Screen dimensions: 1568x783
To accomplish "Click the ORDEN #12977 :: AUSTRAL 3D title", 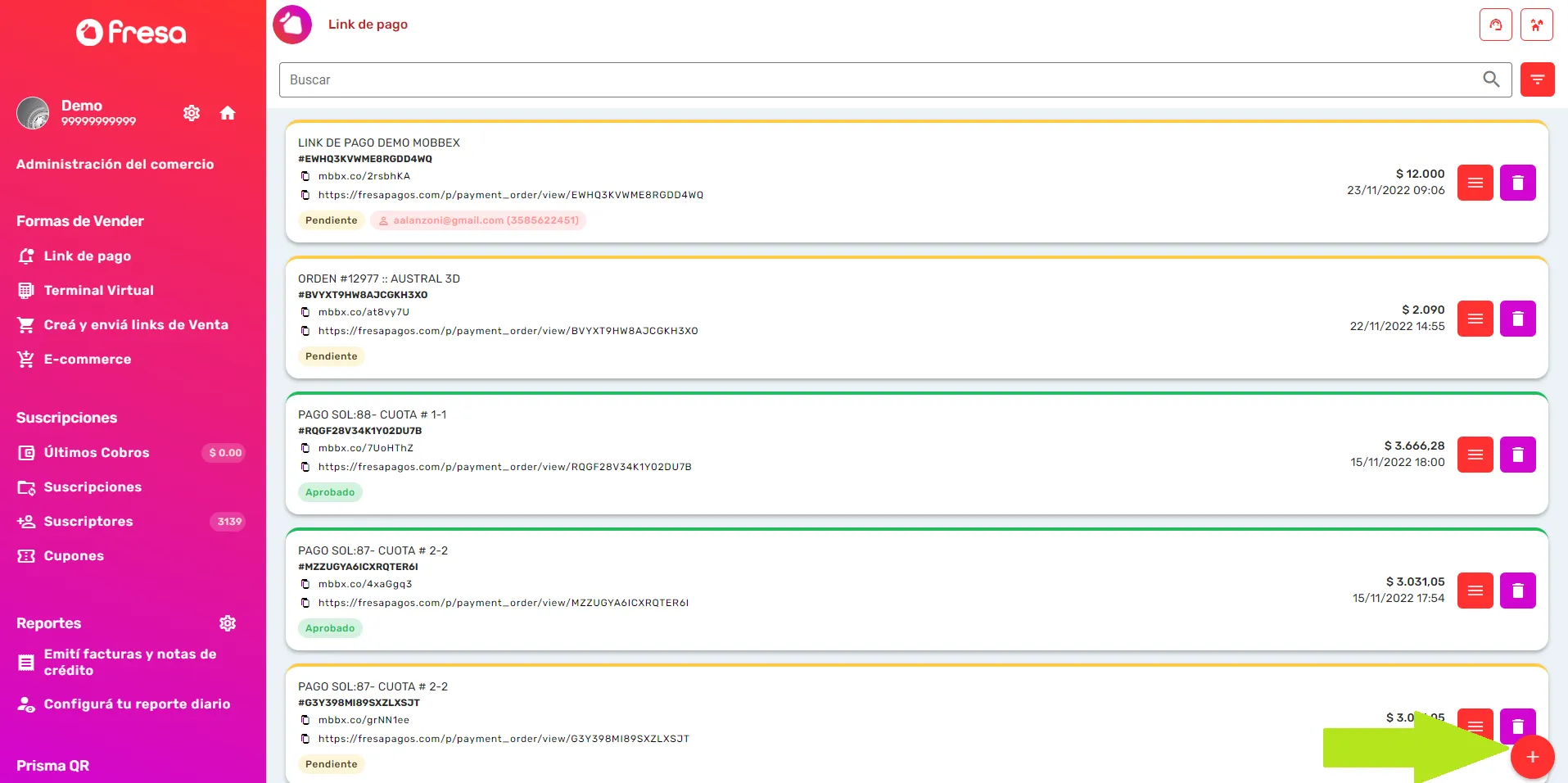I will (x=379, y=278).
